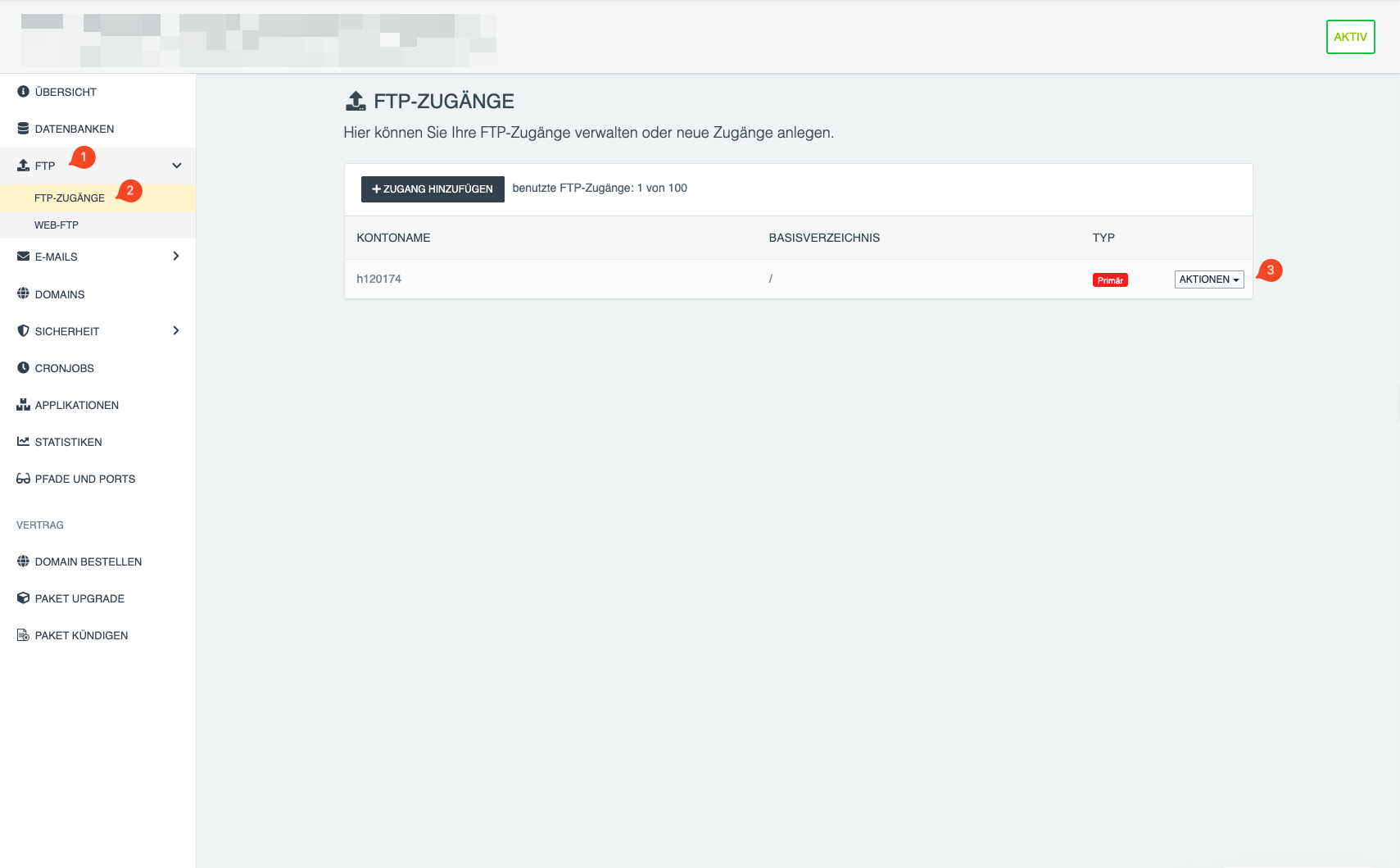
Task: Click the info icon next to Übersicht
Action: (23, 92)
